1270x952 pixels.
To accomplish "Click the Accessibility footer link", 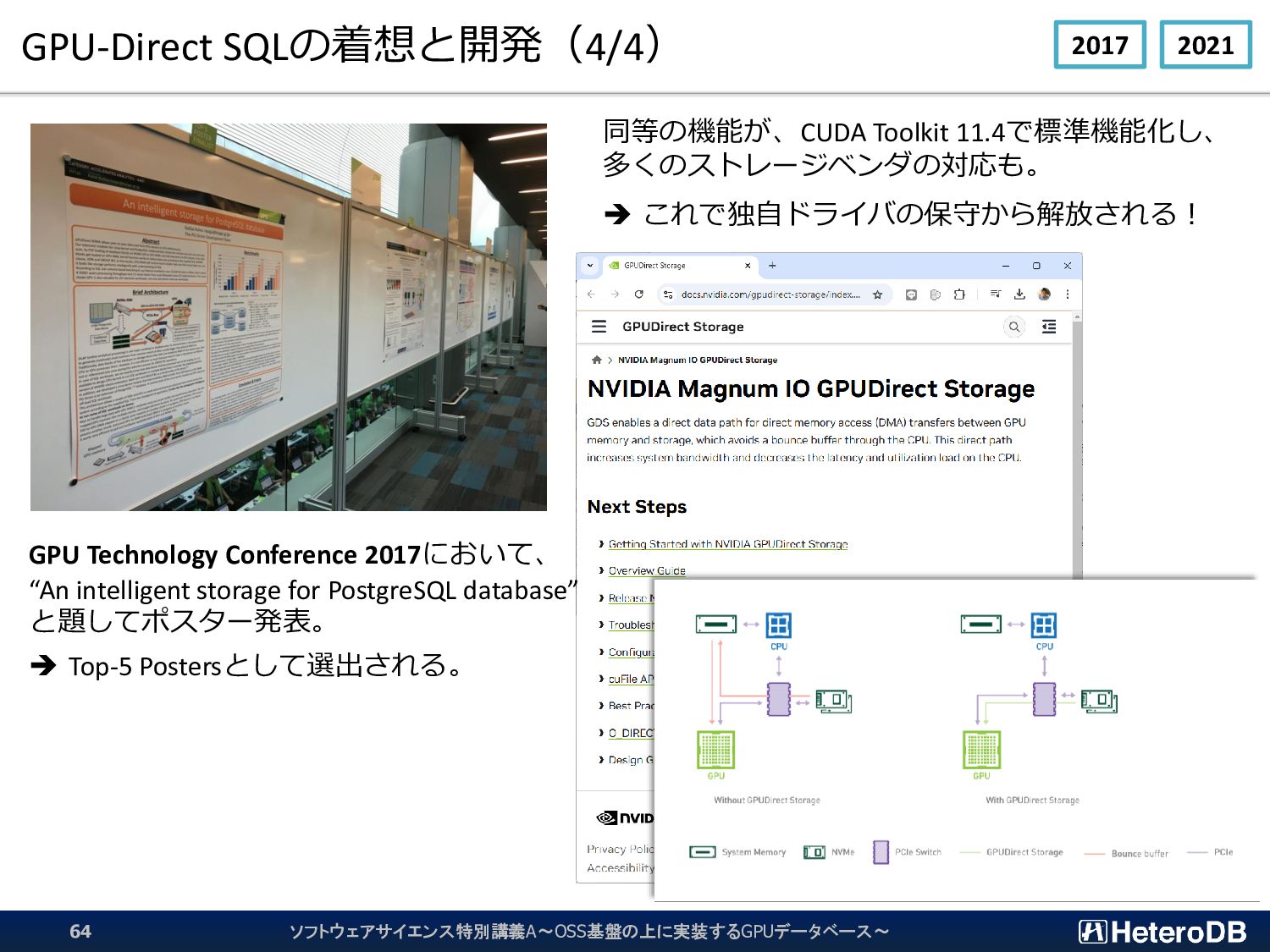I will (621, 868).
